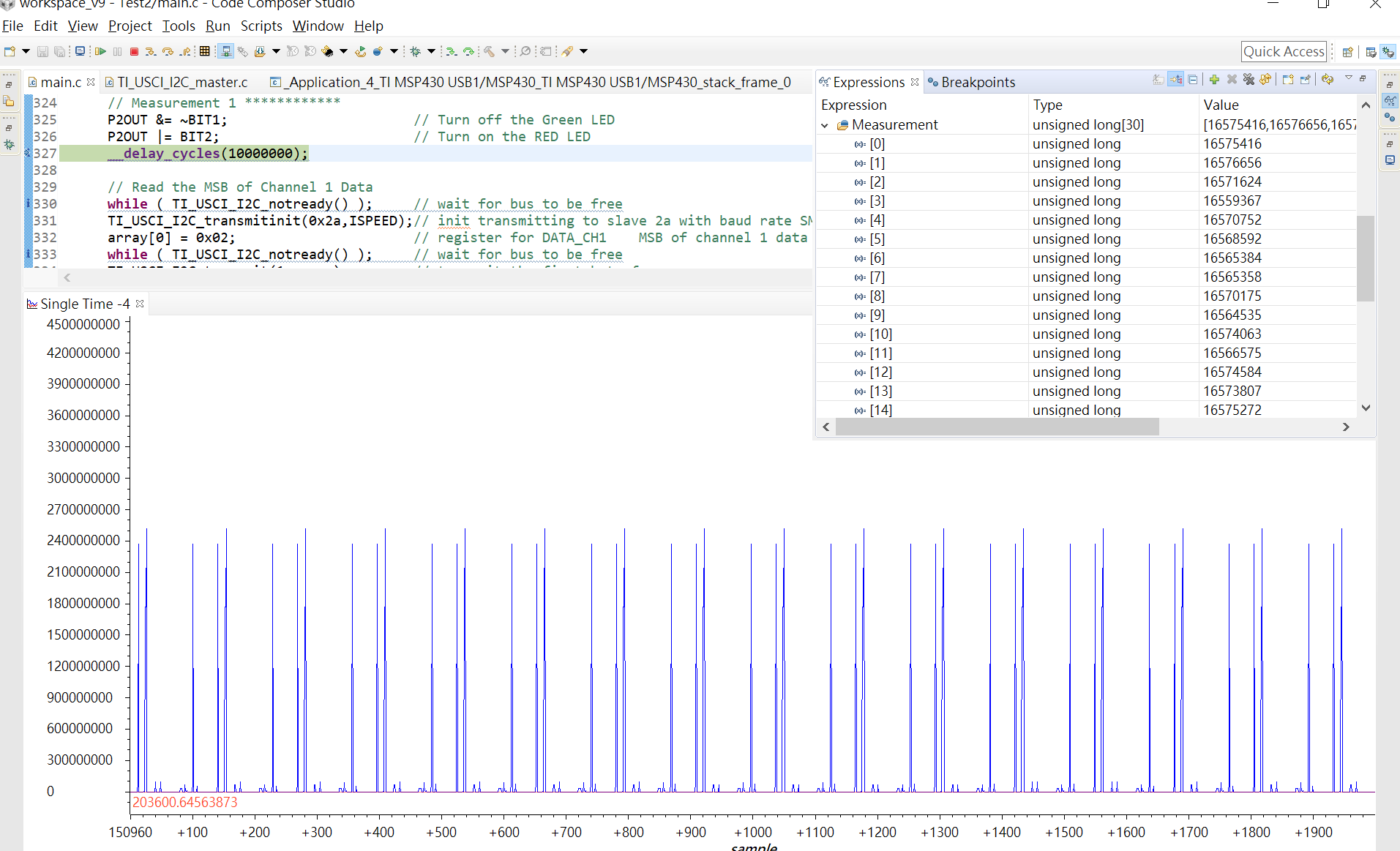
Task: Click the Quick Access search field
Action: click(1283, 51)
